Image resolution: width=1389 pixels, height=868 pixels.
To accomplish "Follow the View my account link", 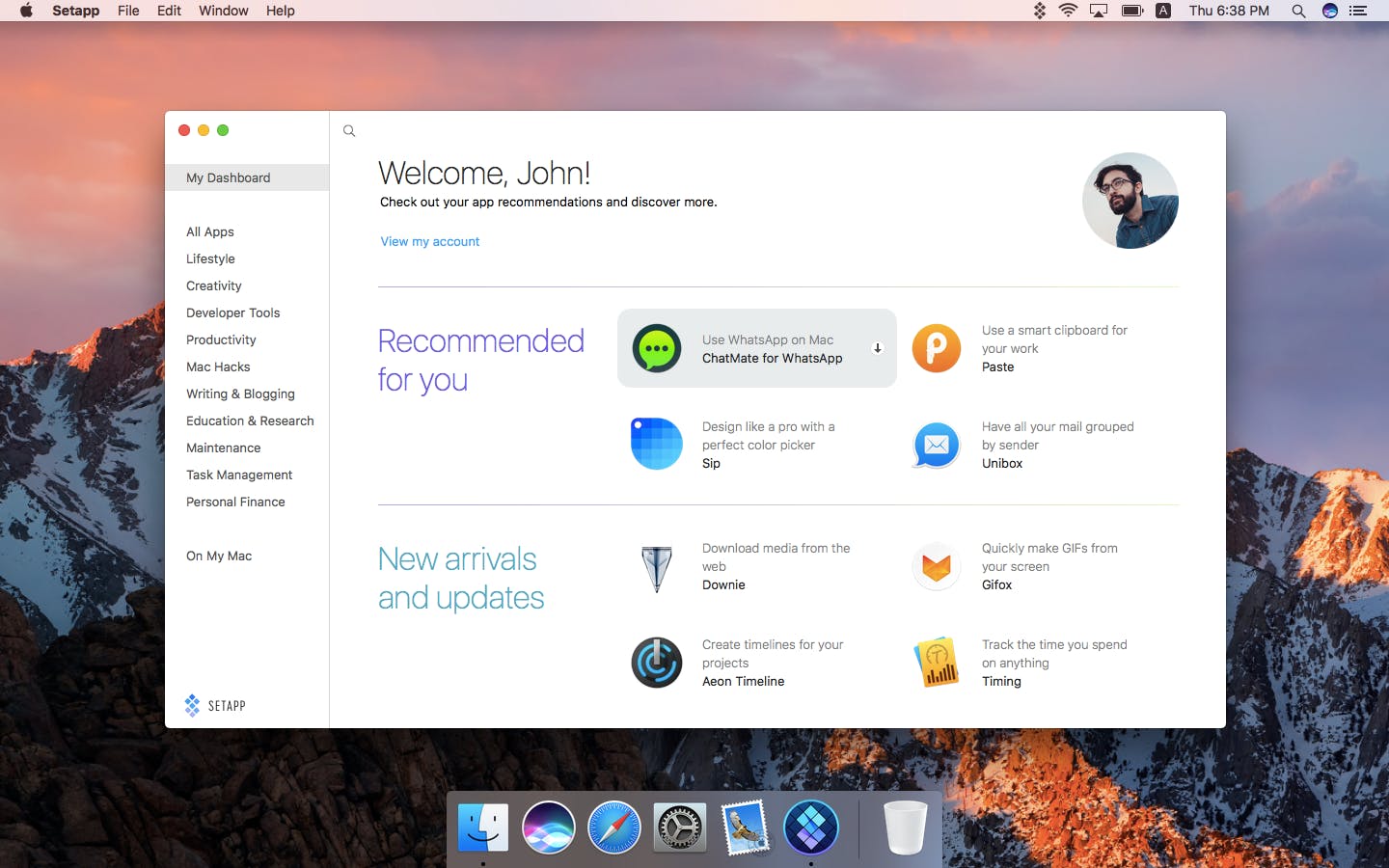I will point(430,241).
